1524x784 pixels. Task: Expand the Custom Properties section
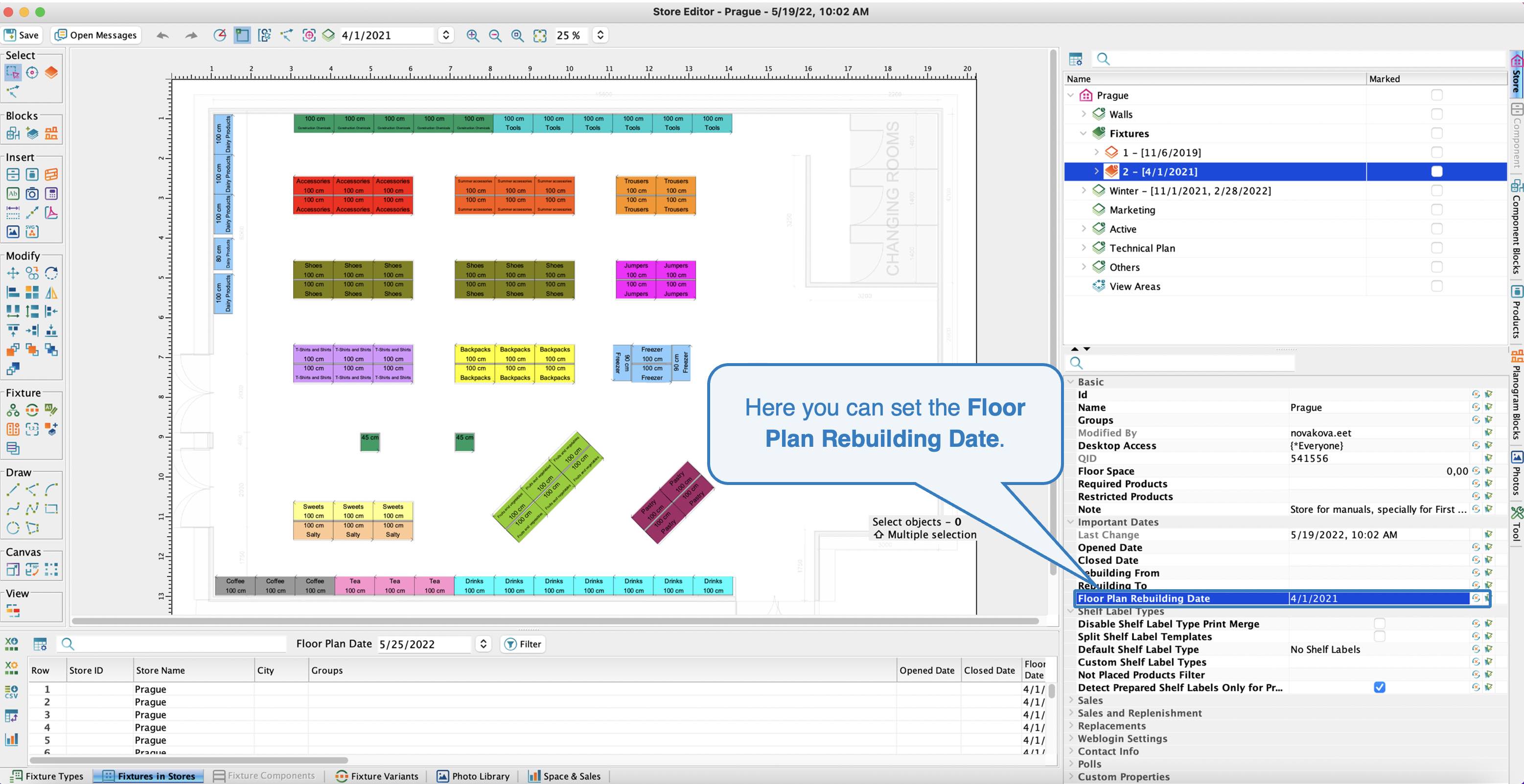point(1071,776)
